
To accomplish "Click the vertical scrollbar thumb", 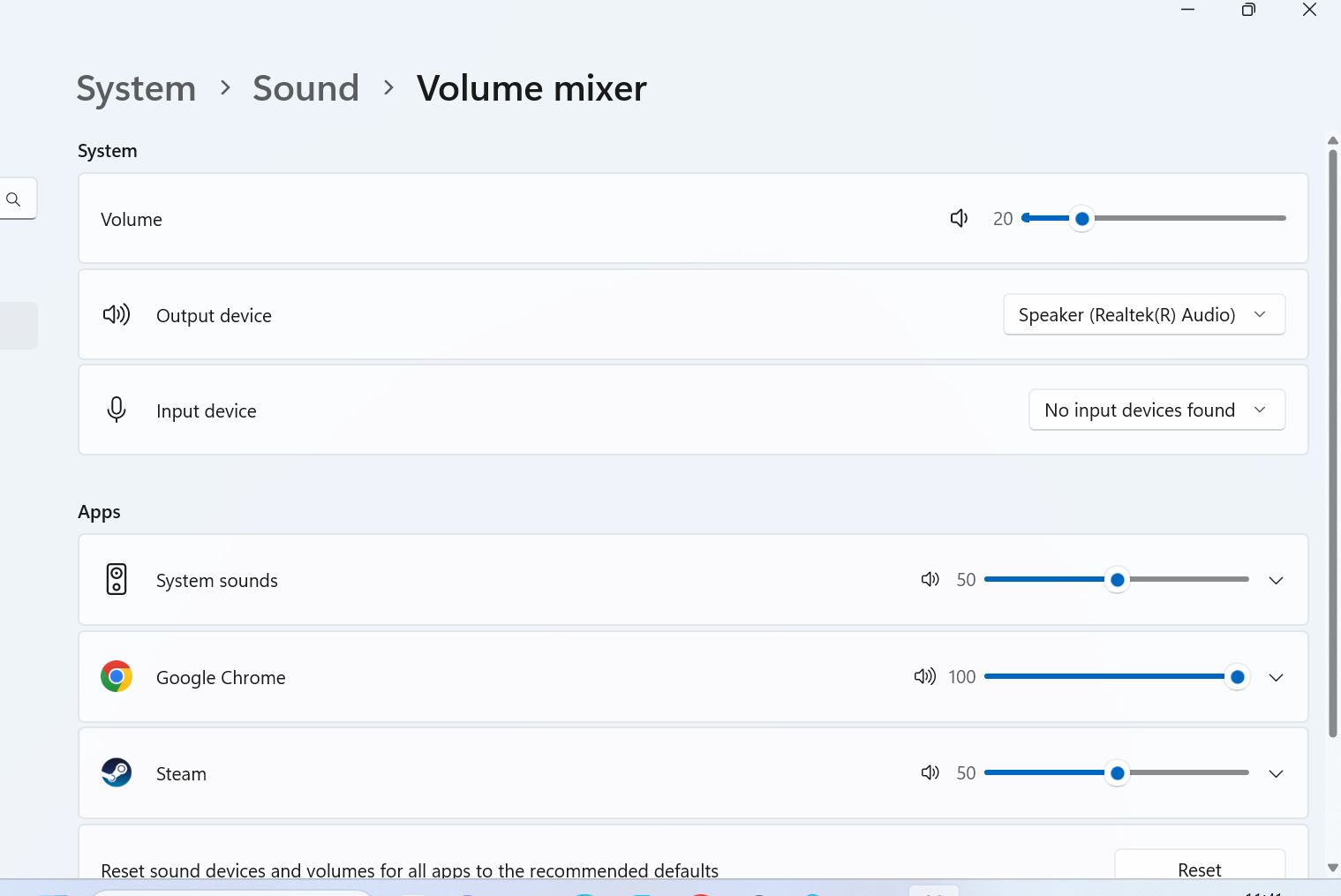I will [1333, 443].
